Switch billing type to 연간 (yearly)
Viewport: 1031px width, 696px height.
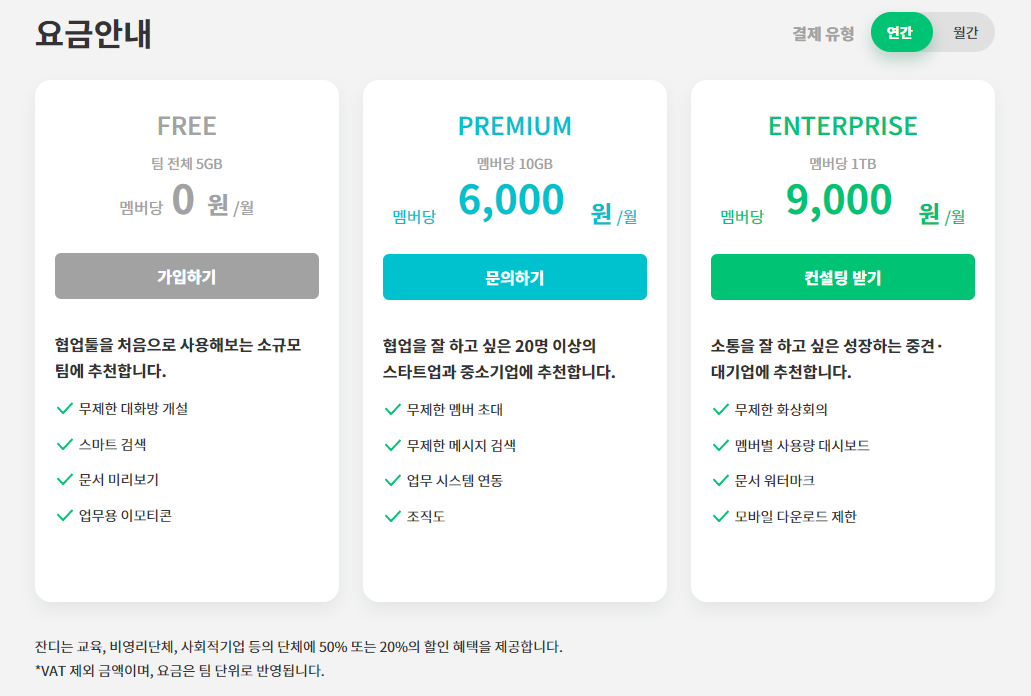[x=901, y=32]
